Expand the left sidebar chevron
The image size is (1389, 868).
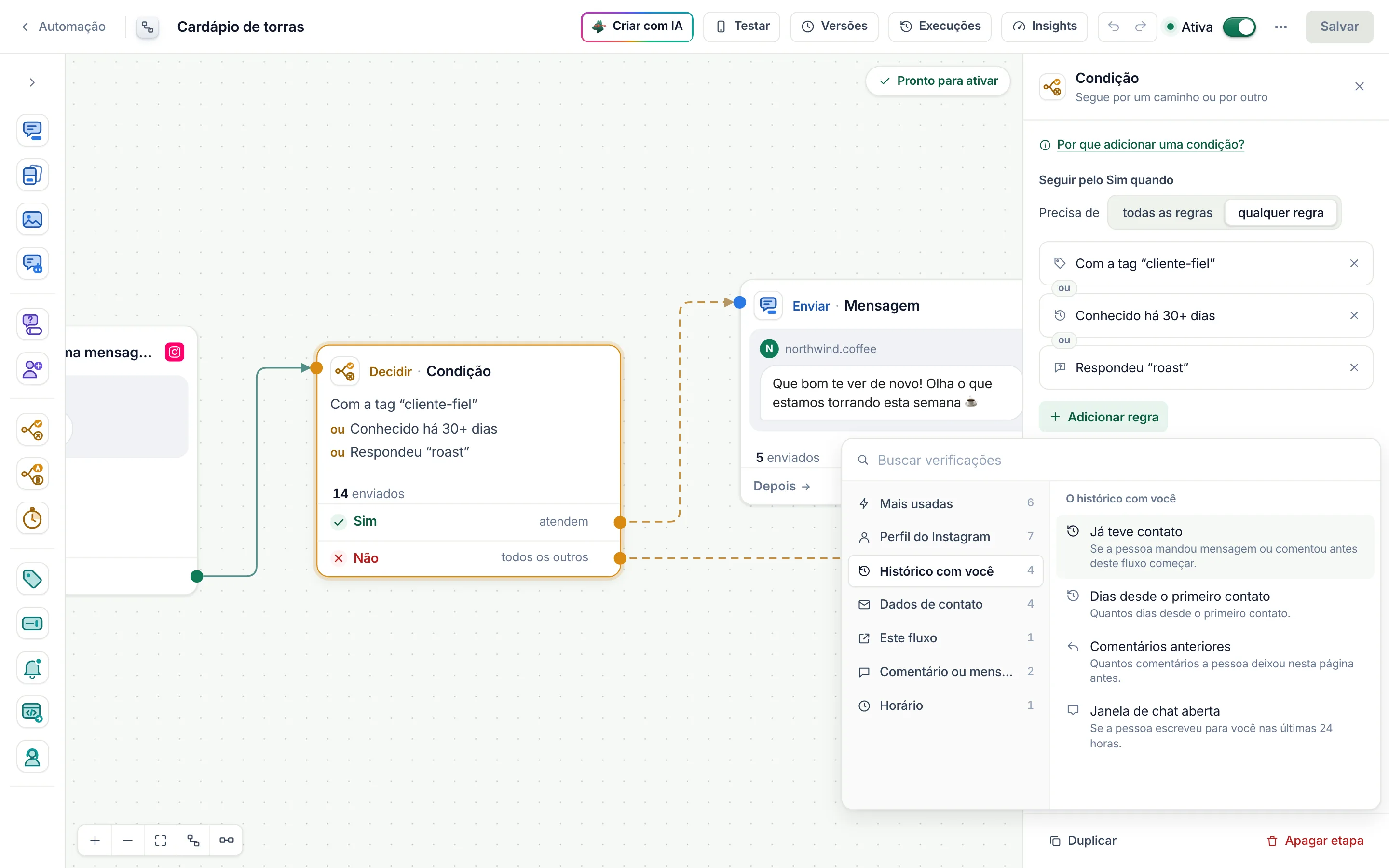(32, 82)
